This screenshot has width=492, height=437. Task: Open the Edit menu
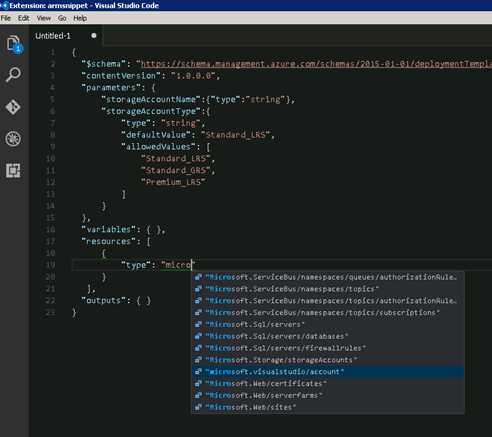[x=23, y=18]
